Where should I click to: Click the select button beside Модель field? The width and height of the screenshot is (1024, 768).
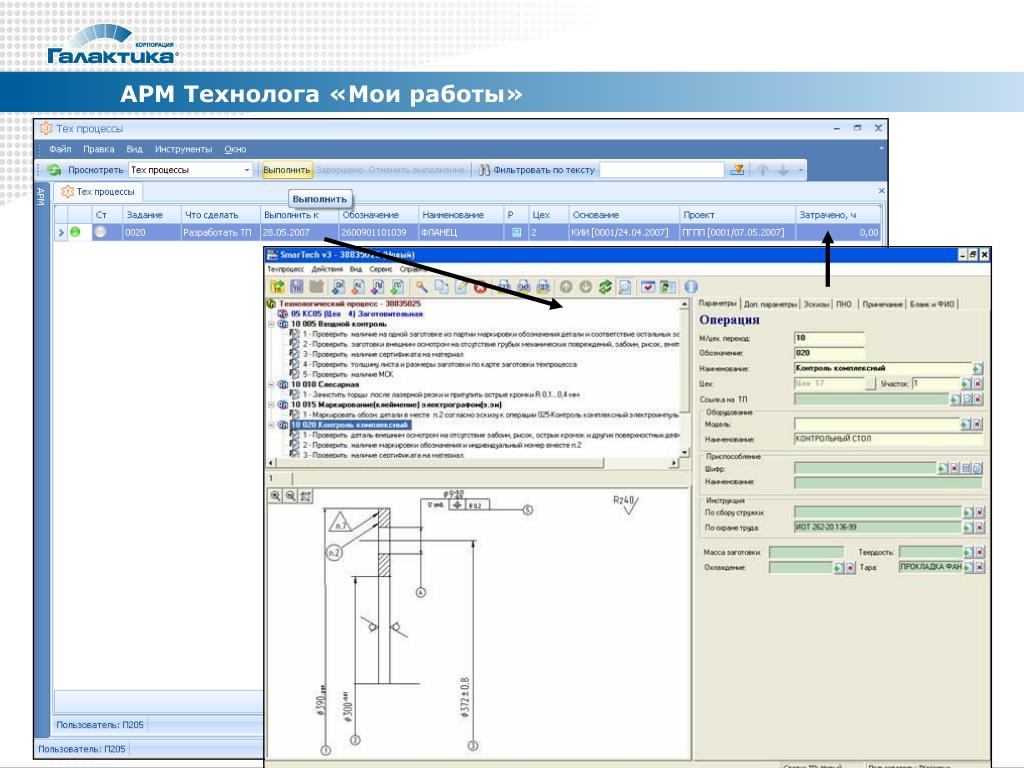click(x=966, y=424)
